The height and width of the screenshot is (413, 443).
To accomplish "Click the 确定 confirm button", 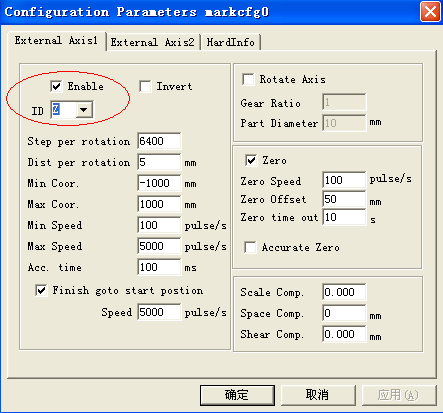I will tap(237, 395).
